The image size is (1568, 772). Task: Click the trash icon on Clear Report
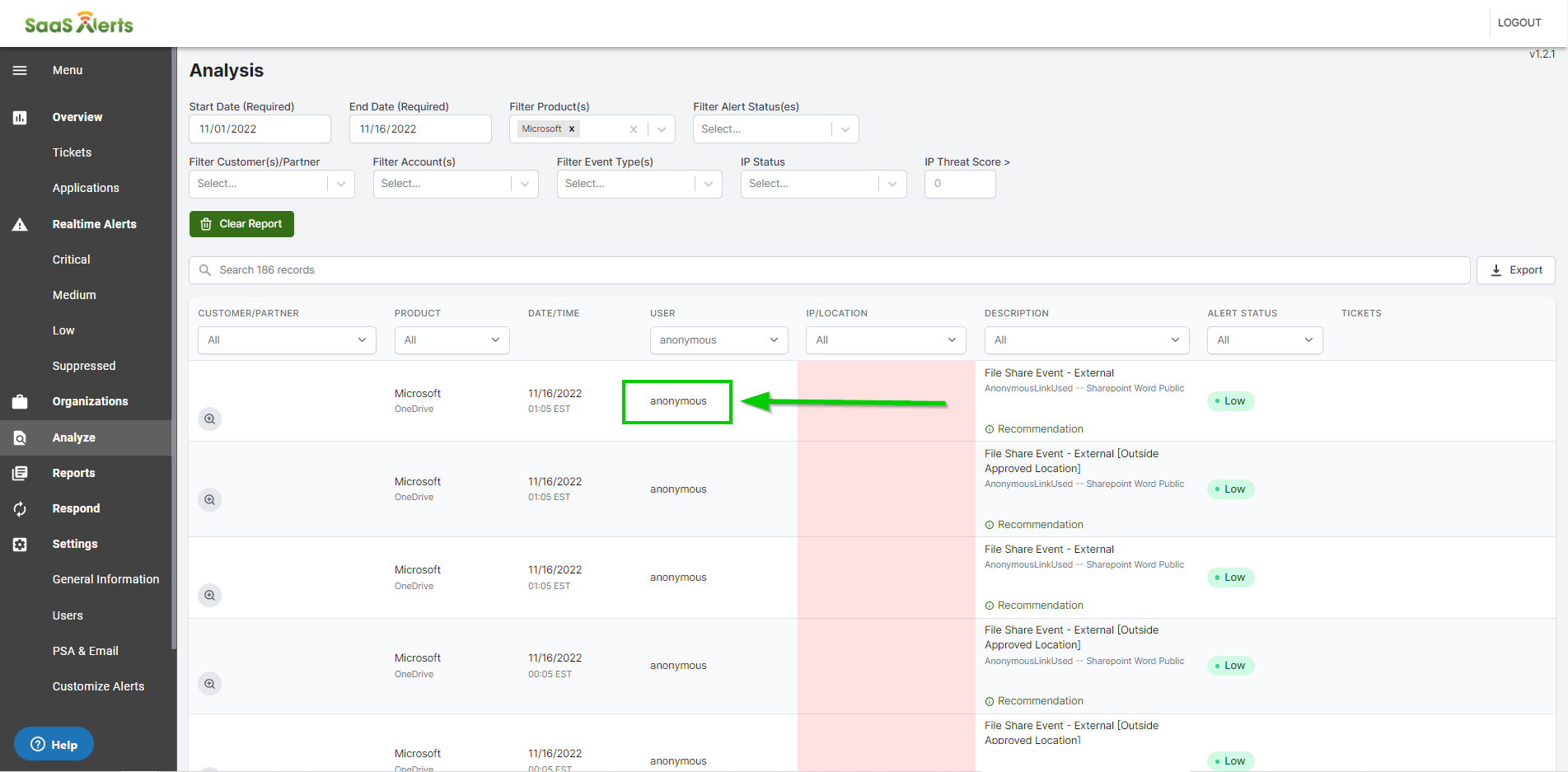tap(206, 224)
